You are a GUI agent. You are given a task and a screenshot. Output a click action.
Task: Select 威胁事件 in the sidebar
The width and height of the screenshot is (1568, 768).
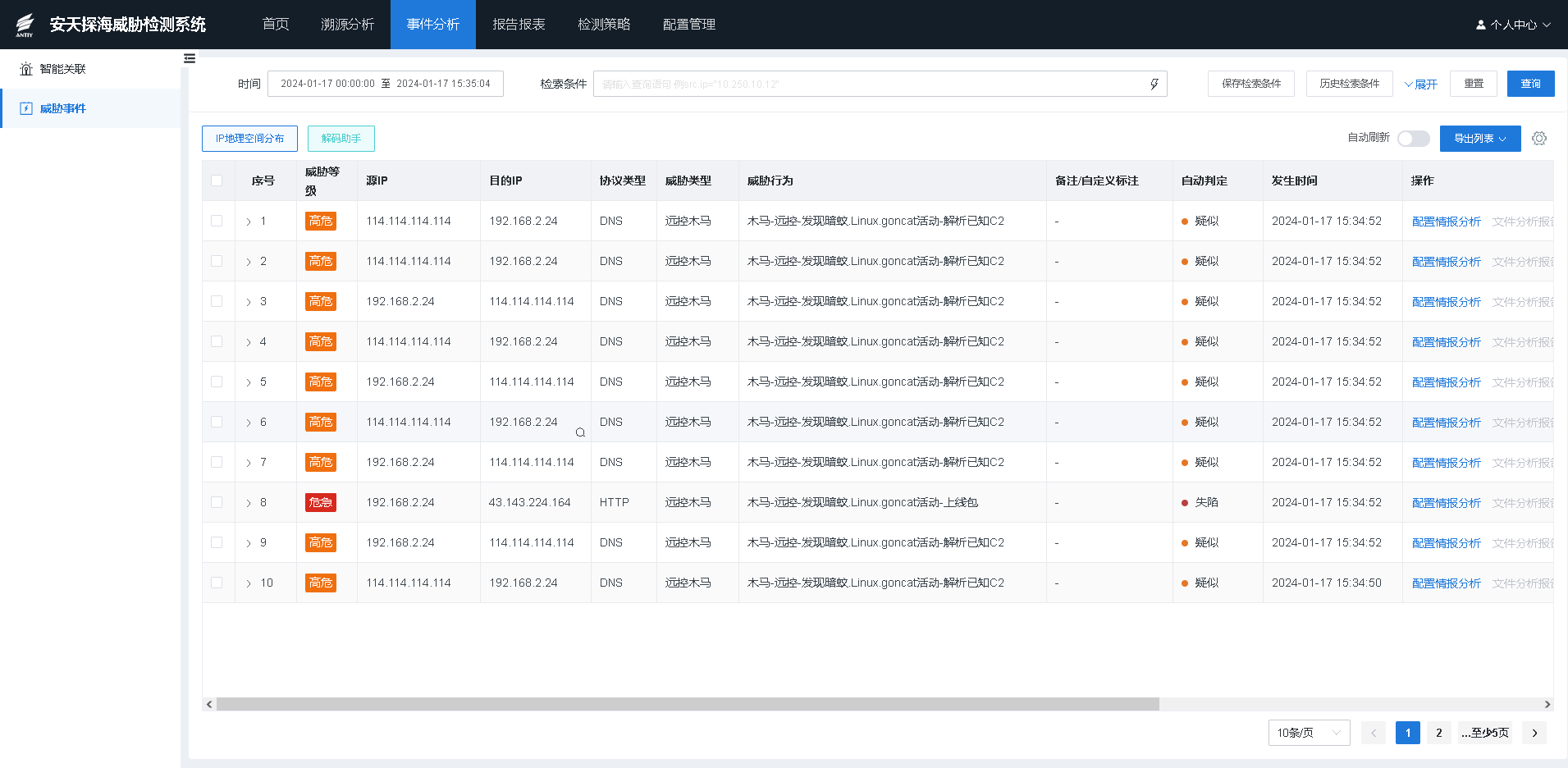90,108
